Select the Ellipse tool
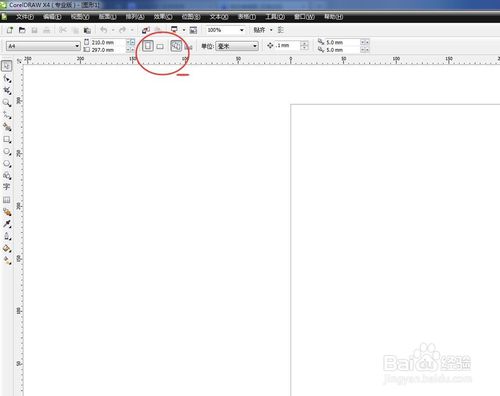Viewport: 500px width, 396px height. 7,152
